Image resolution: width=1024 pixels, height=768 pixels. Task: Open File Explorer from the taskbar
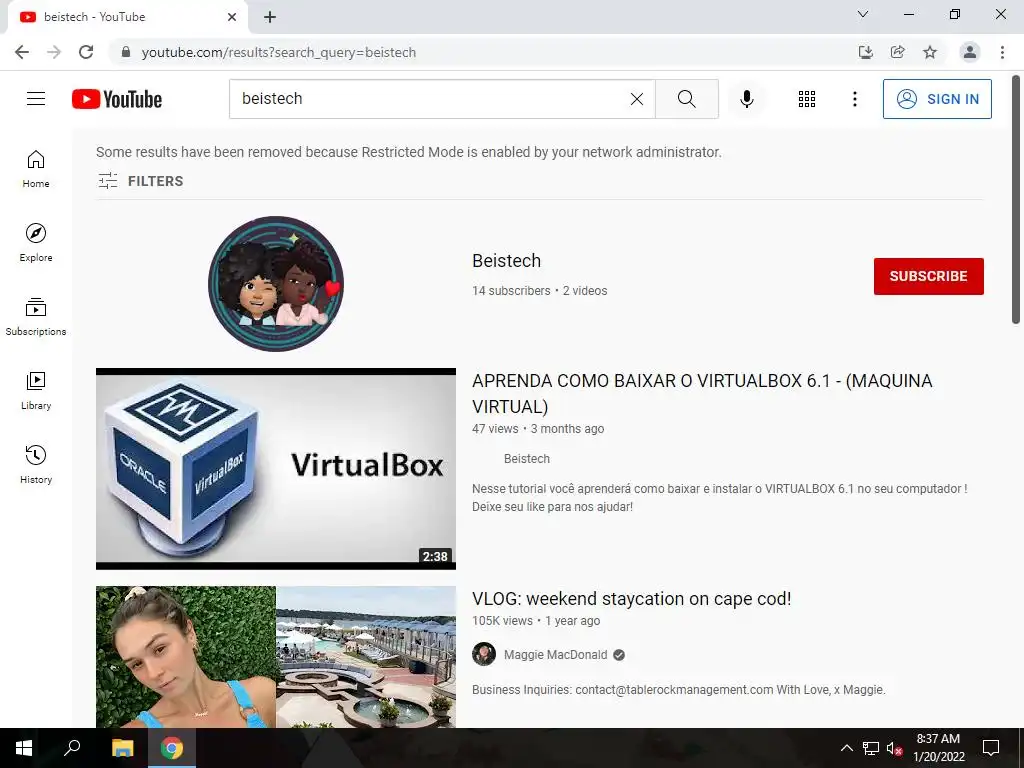[122, 748]
